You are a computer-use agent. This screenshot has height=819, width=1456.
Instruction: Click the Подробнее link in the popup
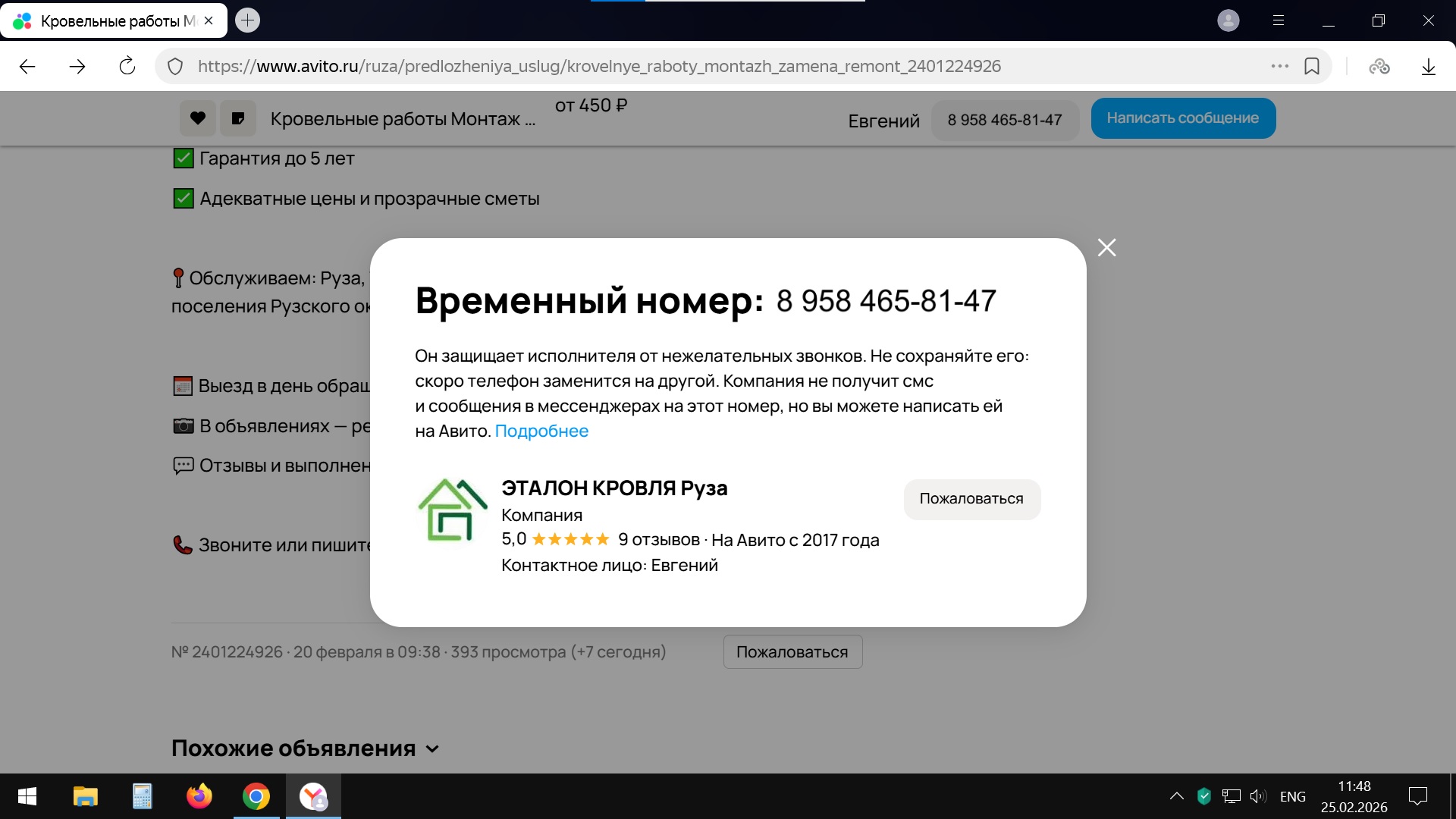pos(541,431)
